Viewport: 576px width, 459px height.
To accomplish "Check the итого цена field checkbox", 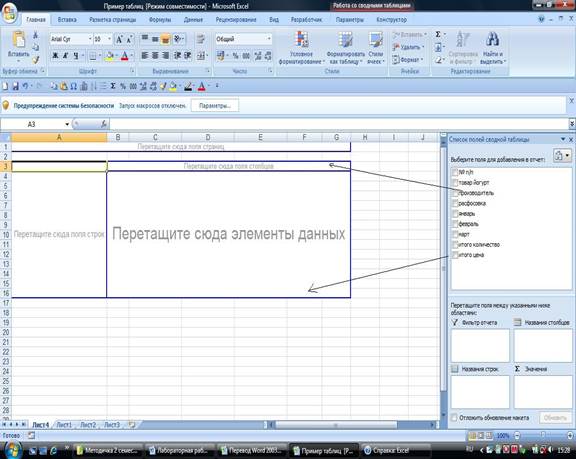I will point(455,255).
